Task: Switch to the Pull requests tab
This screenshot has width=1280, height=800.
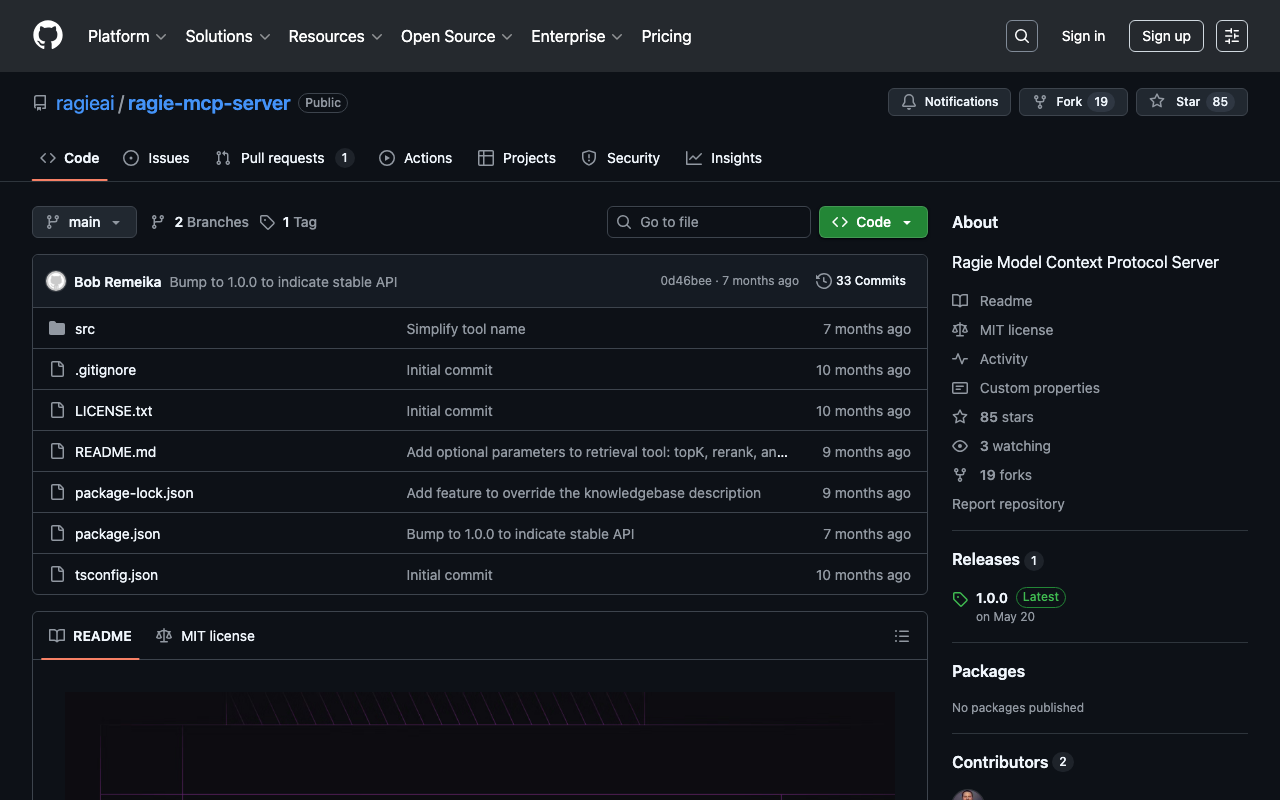Action: [283, 158]
